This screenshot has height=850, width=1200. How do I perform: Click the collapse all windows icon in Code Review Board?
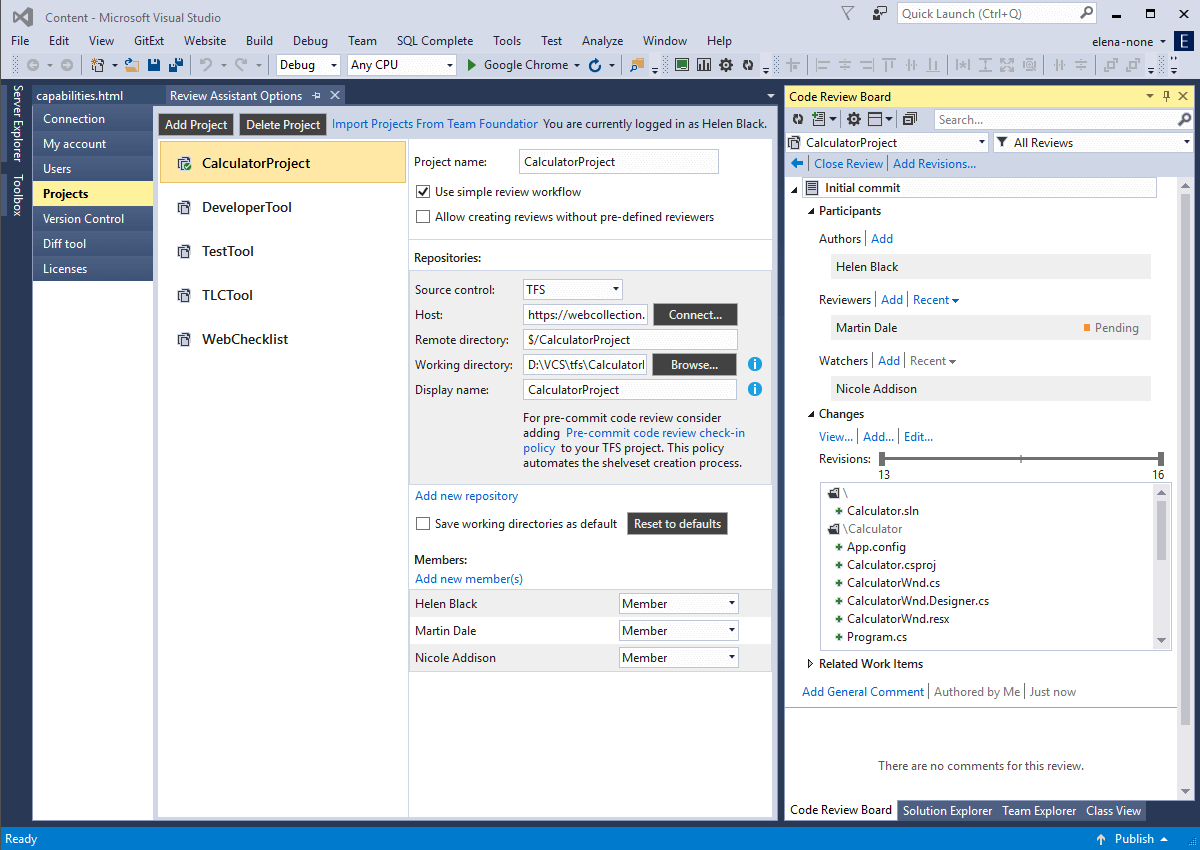pos(909,119)
